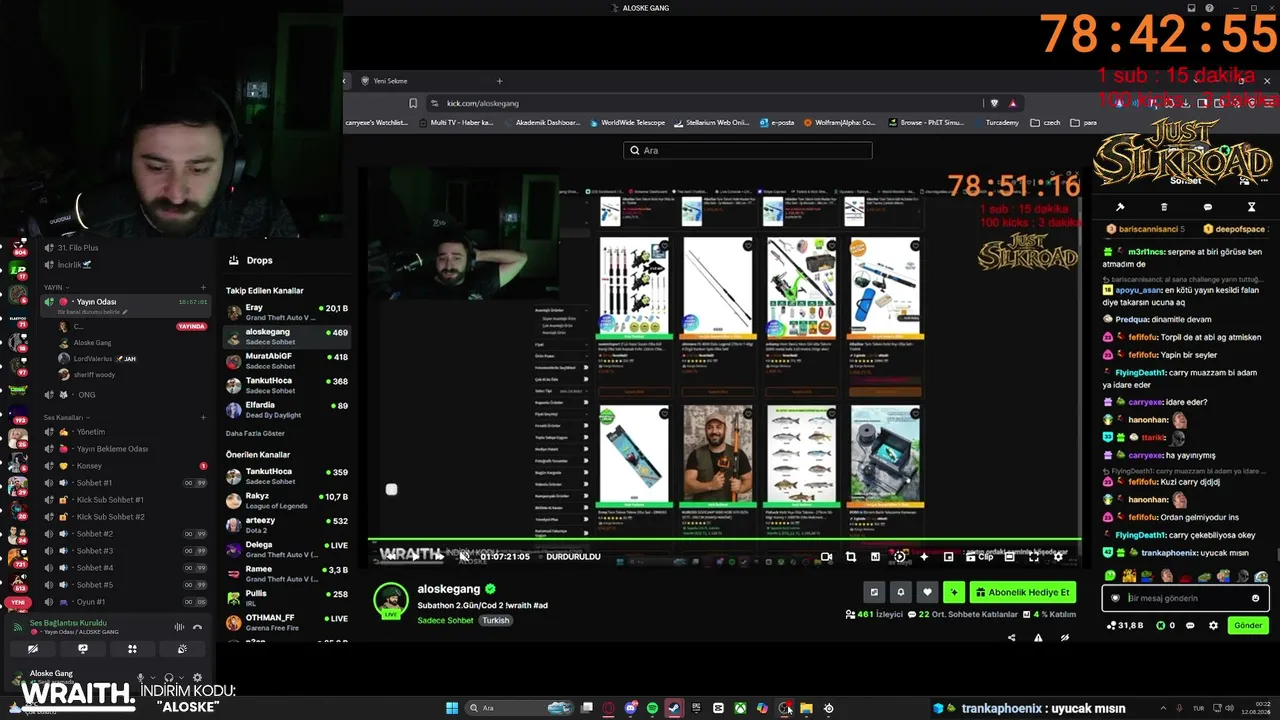Join the Kick Sub Sohbet #2 channel

click(125, 517)
